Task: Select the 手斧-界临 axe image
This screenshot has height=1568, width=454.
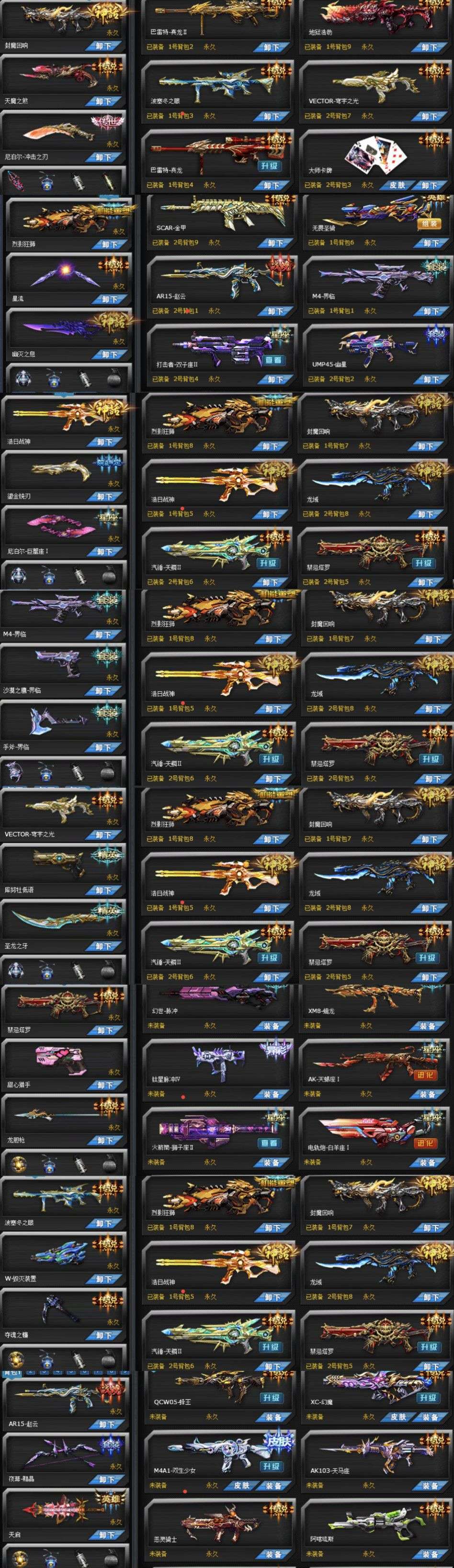Action: [60, 722]
